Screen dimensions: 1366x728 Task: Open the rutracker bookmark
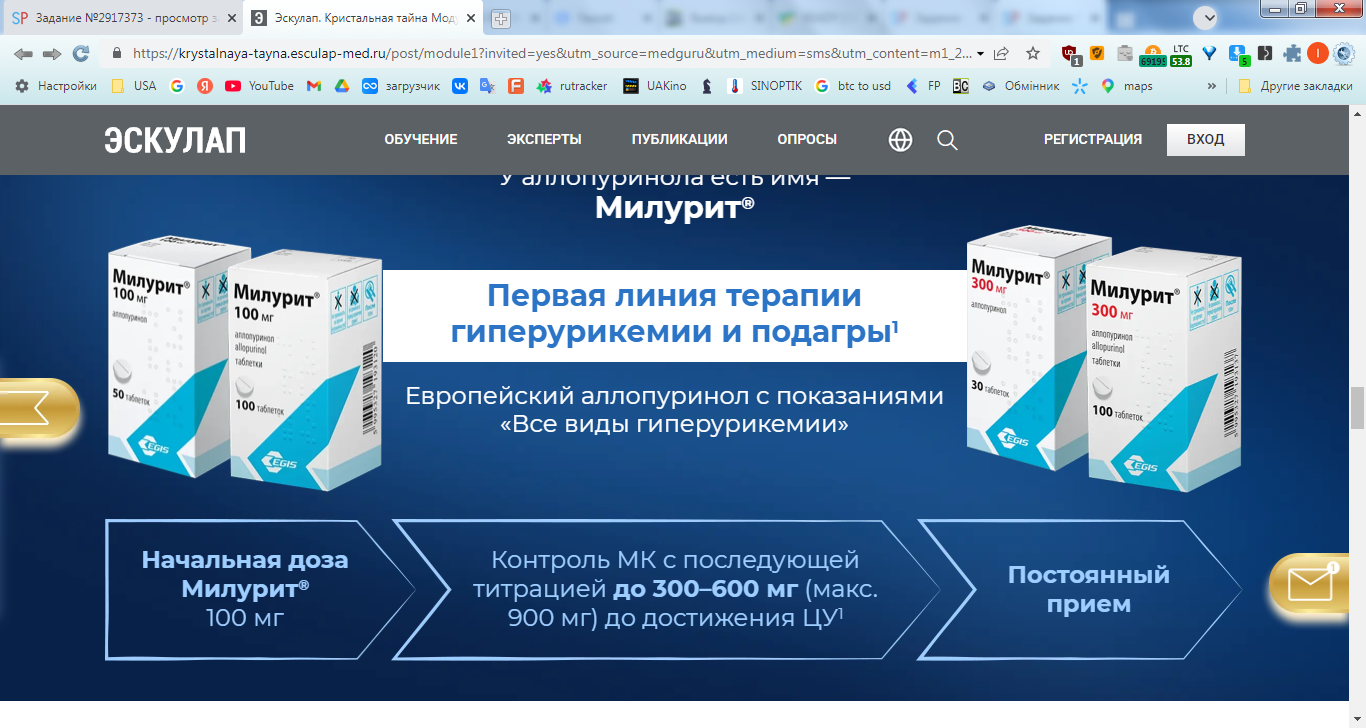point(572,86)
